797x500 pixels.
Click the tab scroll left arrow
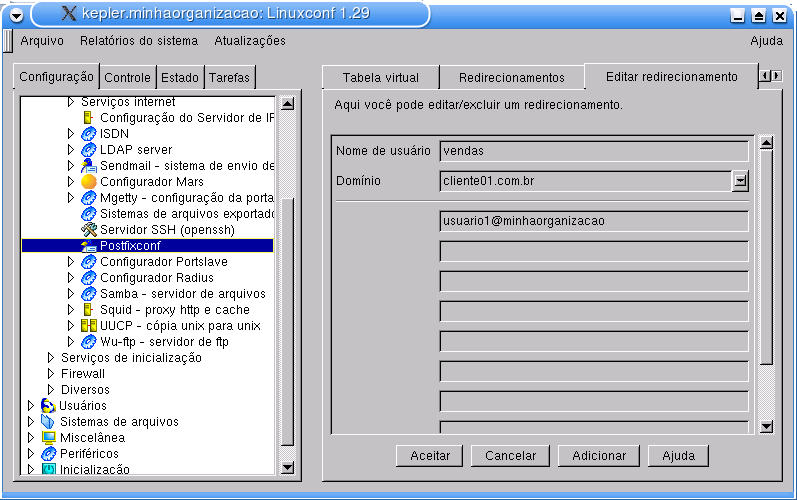click(764, 76)
